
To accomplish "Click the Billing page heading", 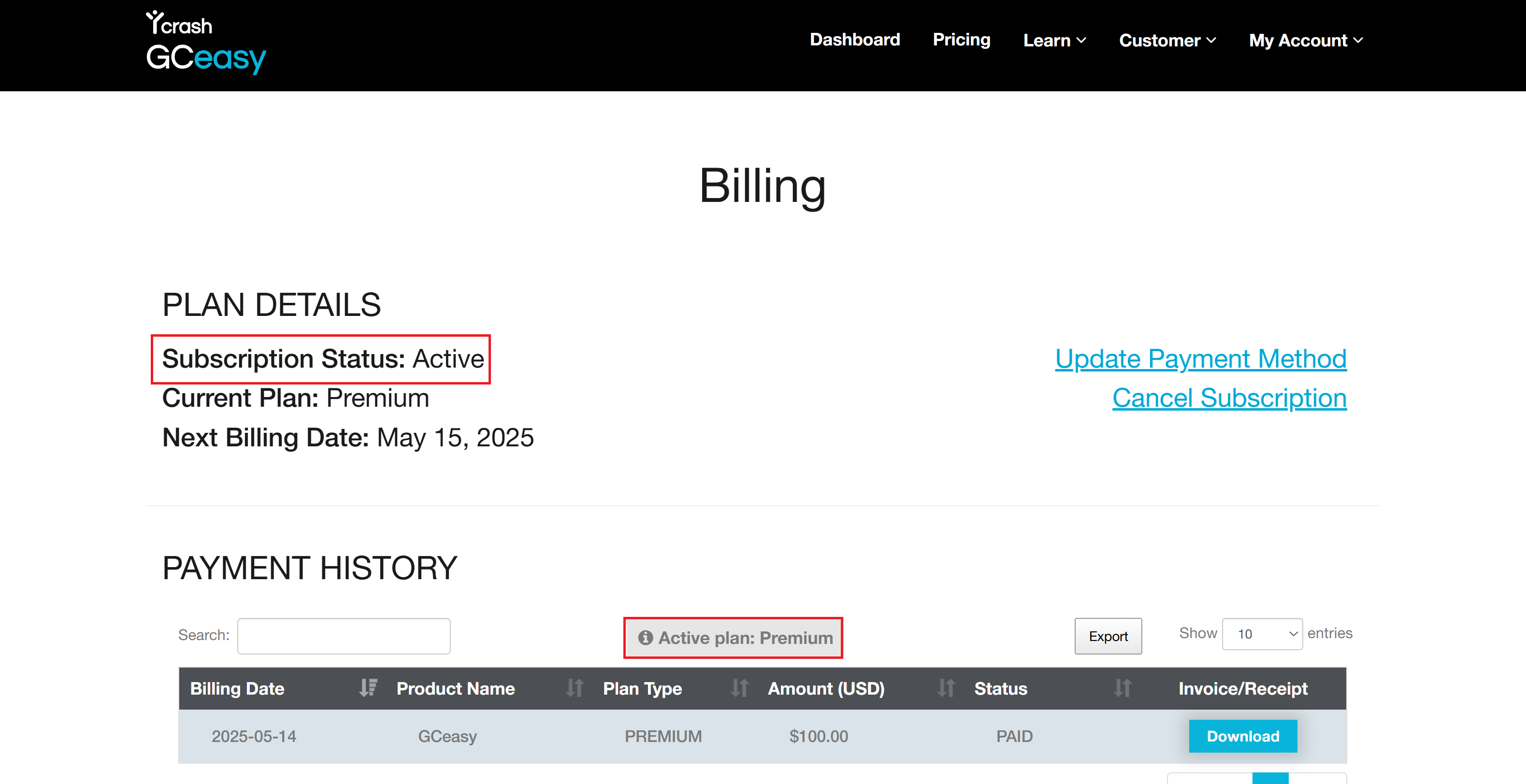I will [x=762, y=186].
